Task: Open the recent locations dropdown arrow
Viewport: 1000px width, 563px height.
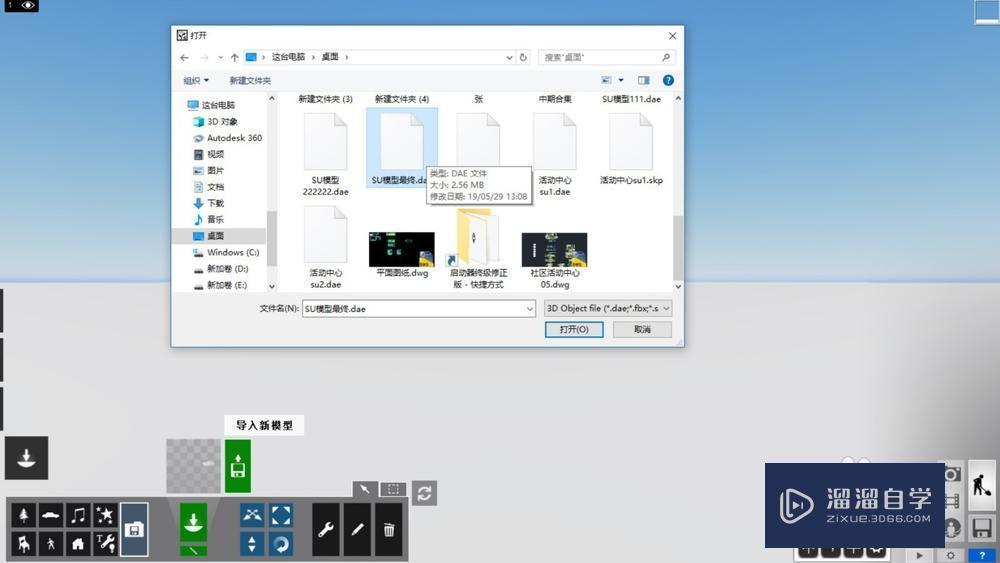Action: (221, 57)
